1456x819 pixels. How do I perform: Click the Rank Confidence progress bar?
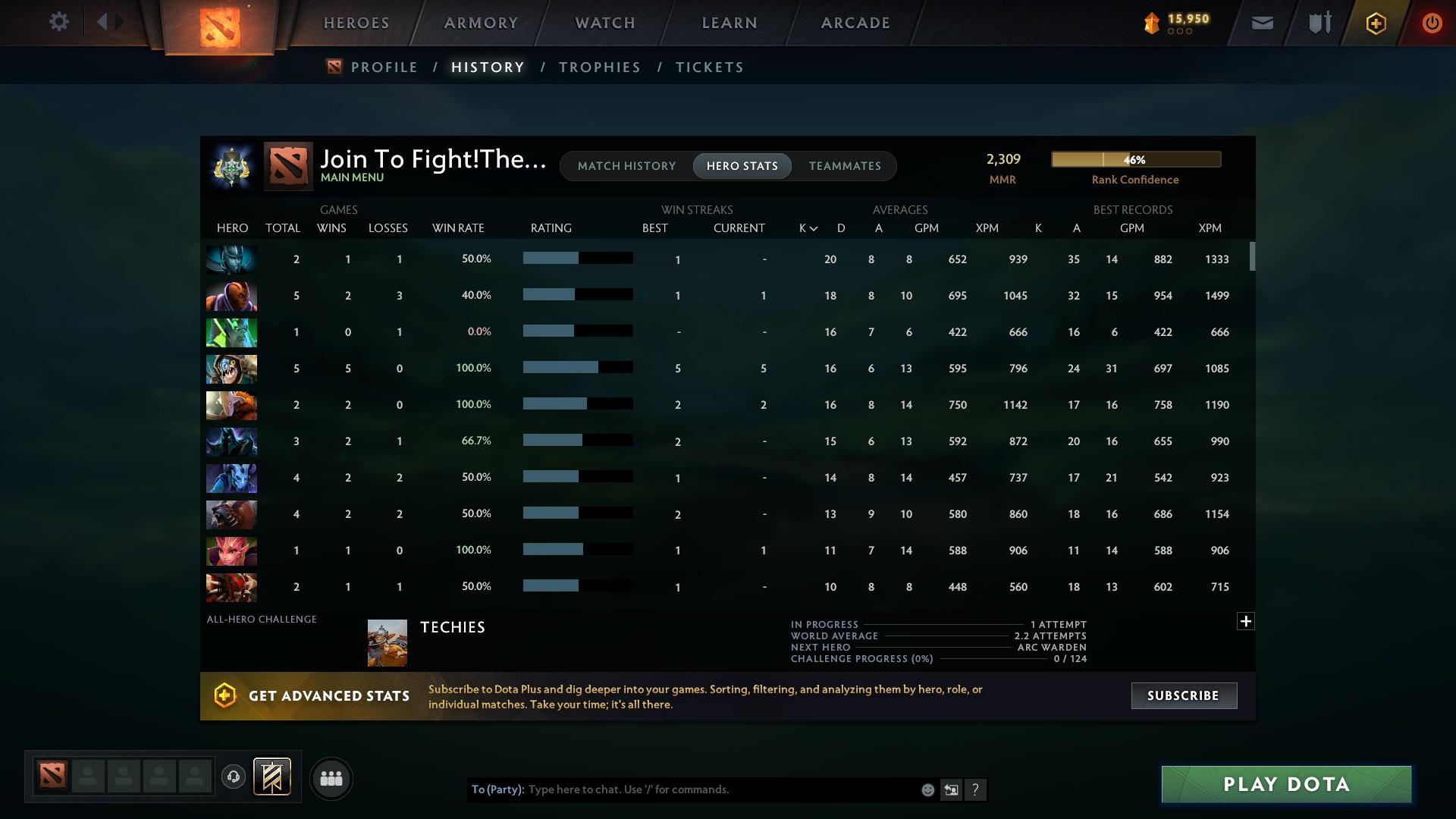point(1135,159)
